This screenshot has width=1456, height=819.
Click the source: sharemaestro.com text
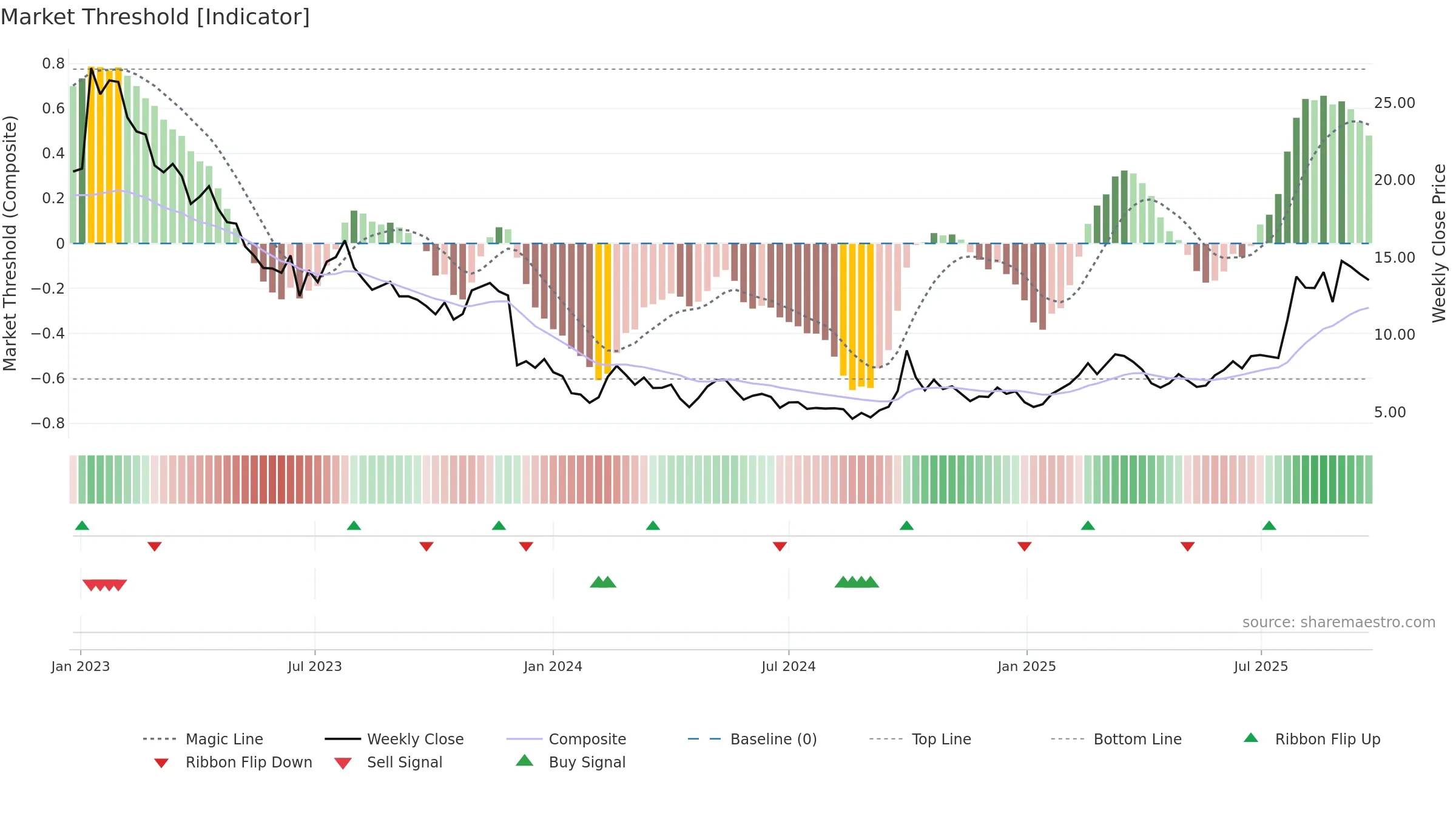1339,622
